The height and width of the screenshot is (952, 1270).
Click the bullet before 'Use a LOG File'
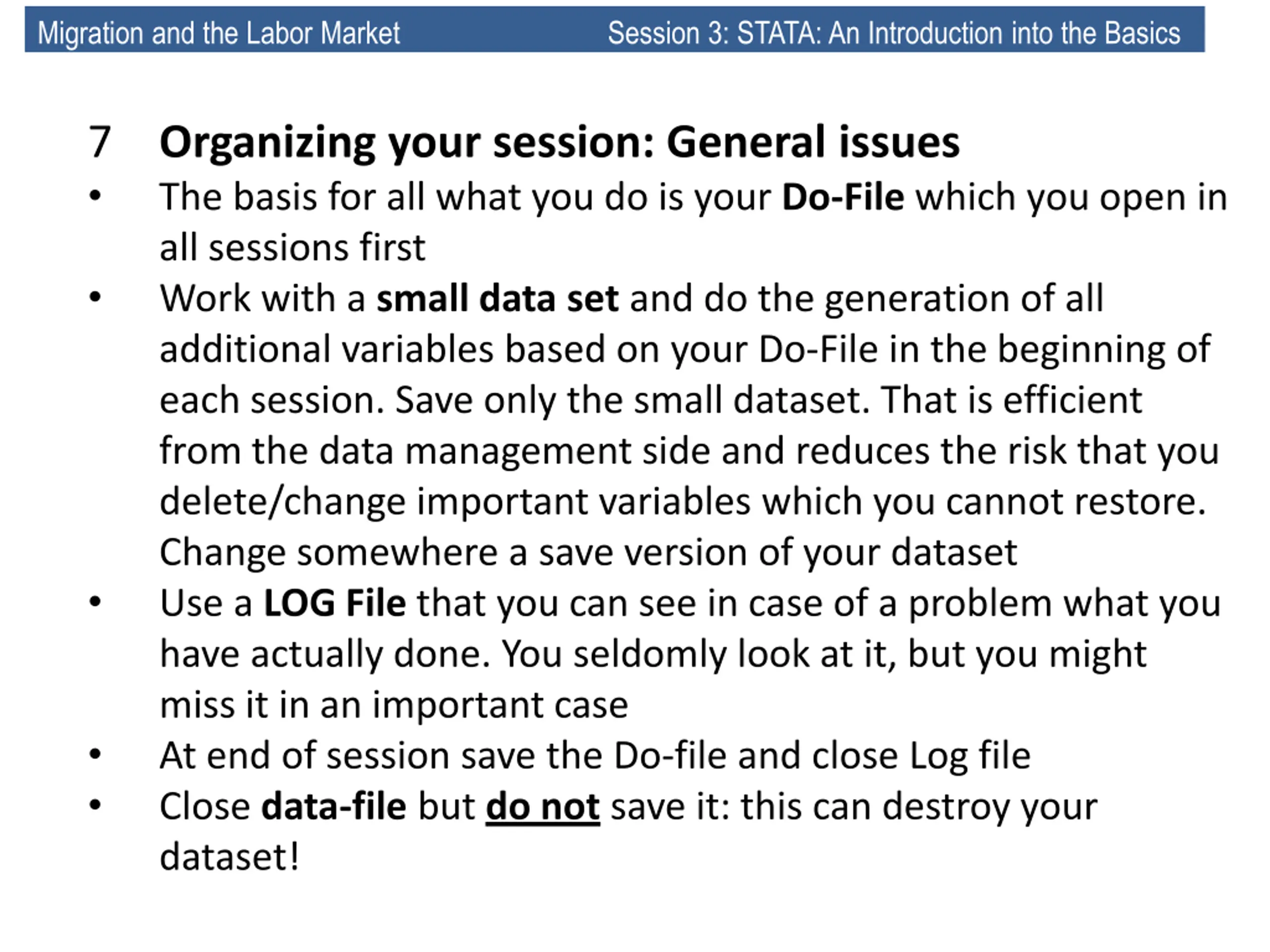click(x=95, y=602)
